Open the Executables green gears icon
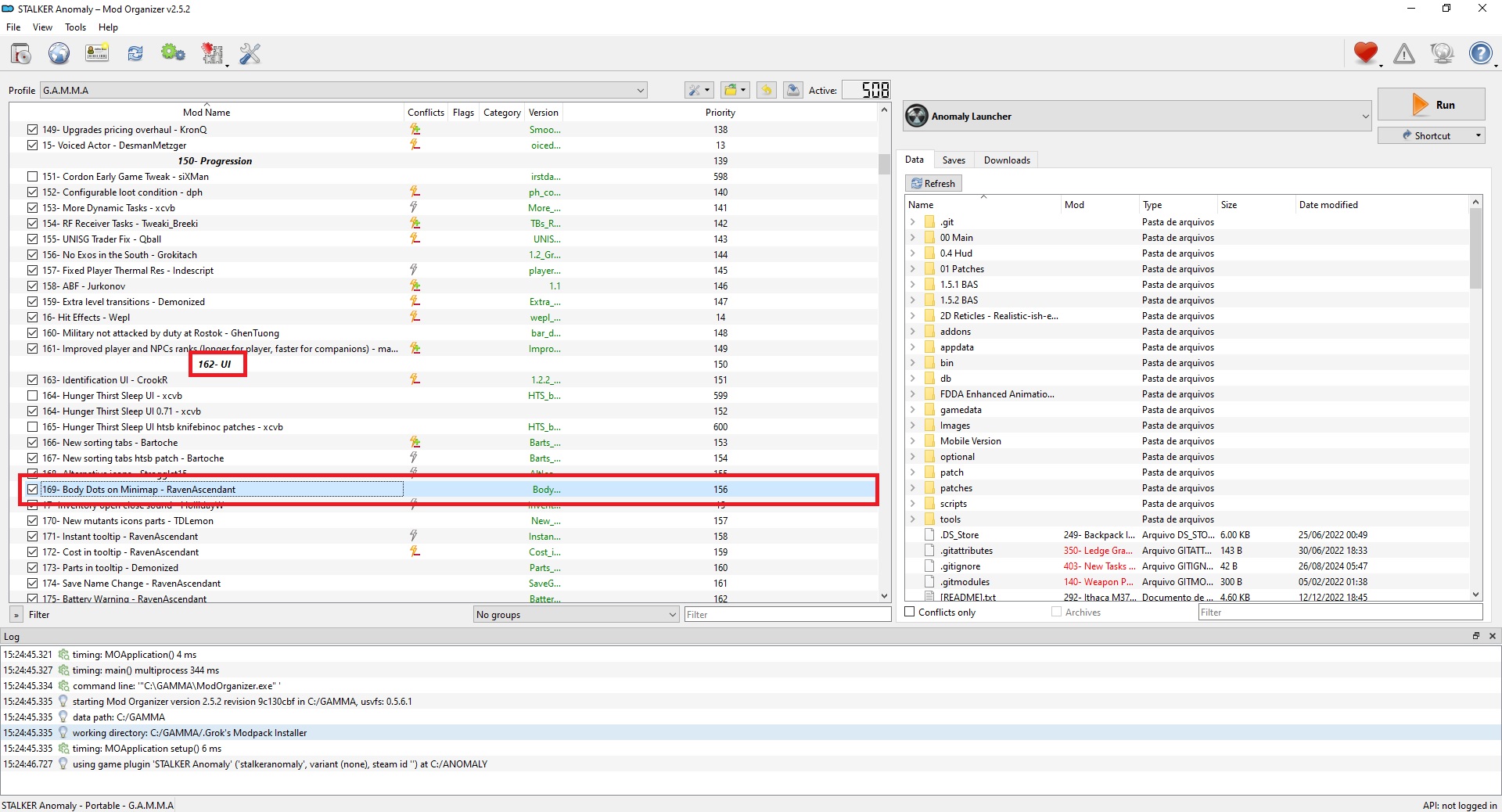The height and width of the screenshot is (812, 1502). click(x=173, y=54)
